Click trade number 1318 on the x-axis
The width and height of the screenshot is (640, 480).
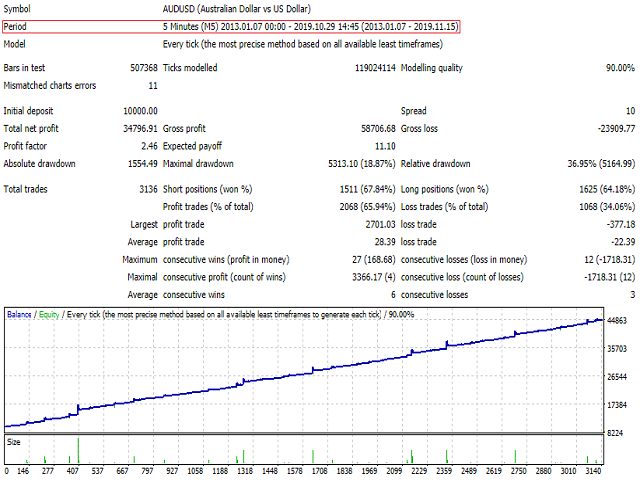coord(245,471)
